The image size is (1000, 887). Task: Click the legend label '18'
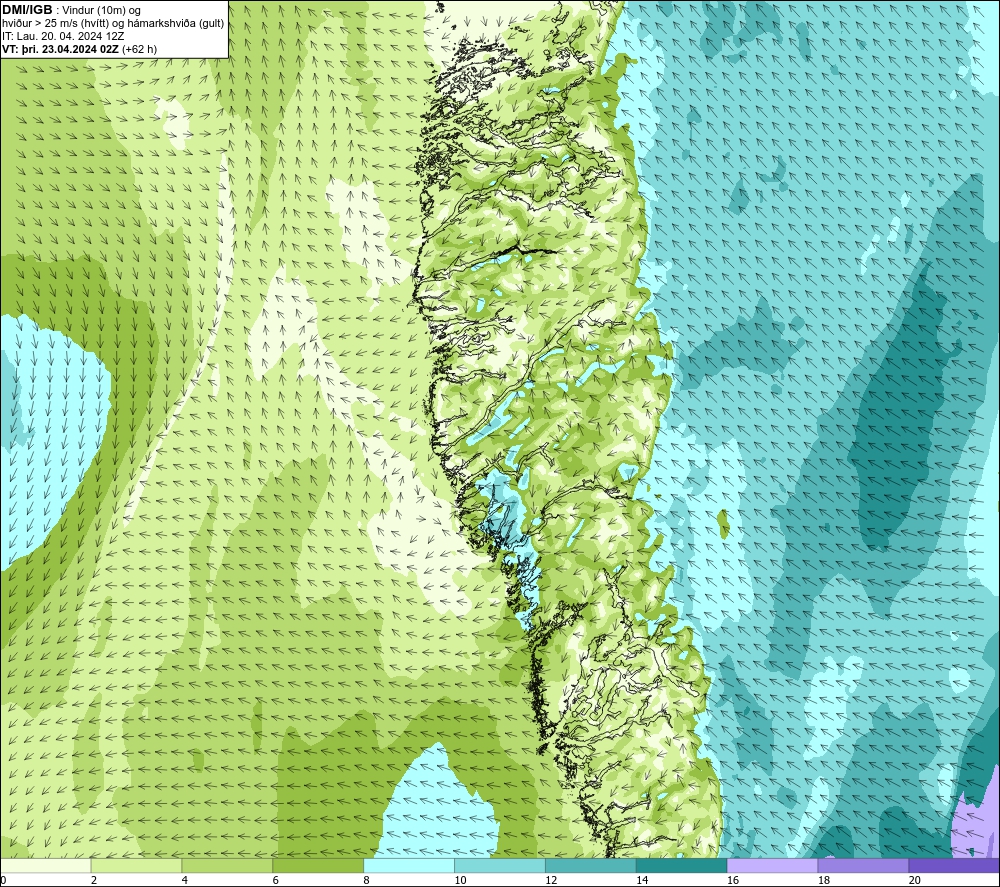coord(823,880)
